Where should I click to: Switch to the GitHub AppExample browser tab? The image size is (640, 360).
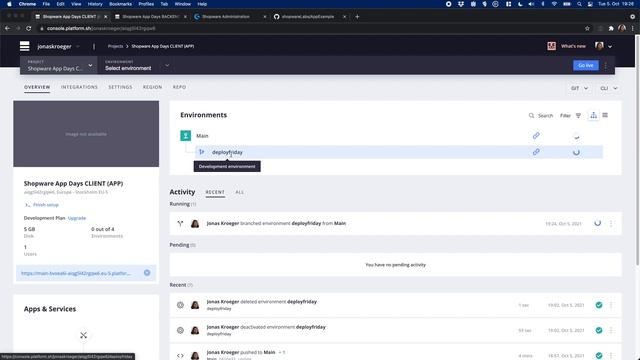click(x=308, y=17)
